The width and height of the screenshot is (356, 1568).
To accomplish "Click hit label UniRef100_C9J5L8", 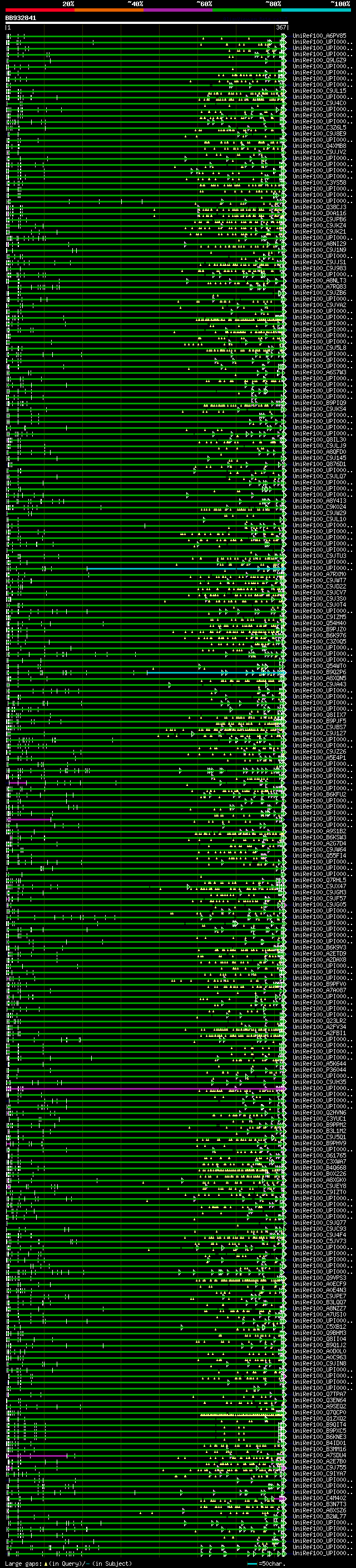I will (319, 348).
